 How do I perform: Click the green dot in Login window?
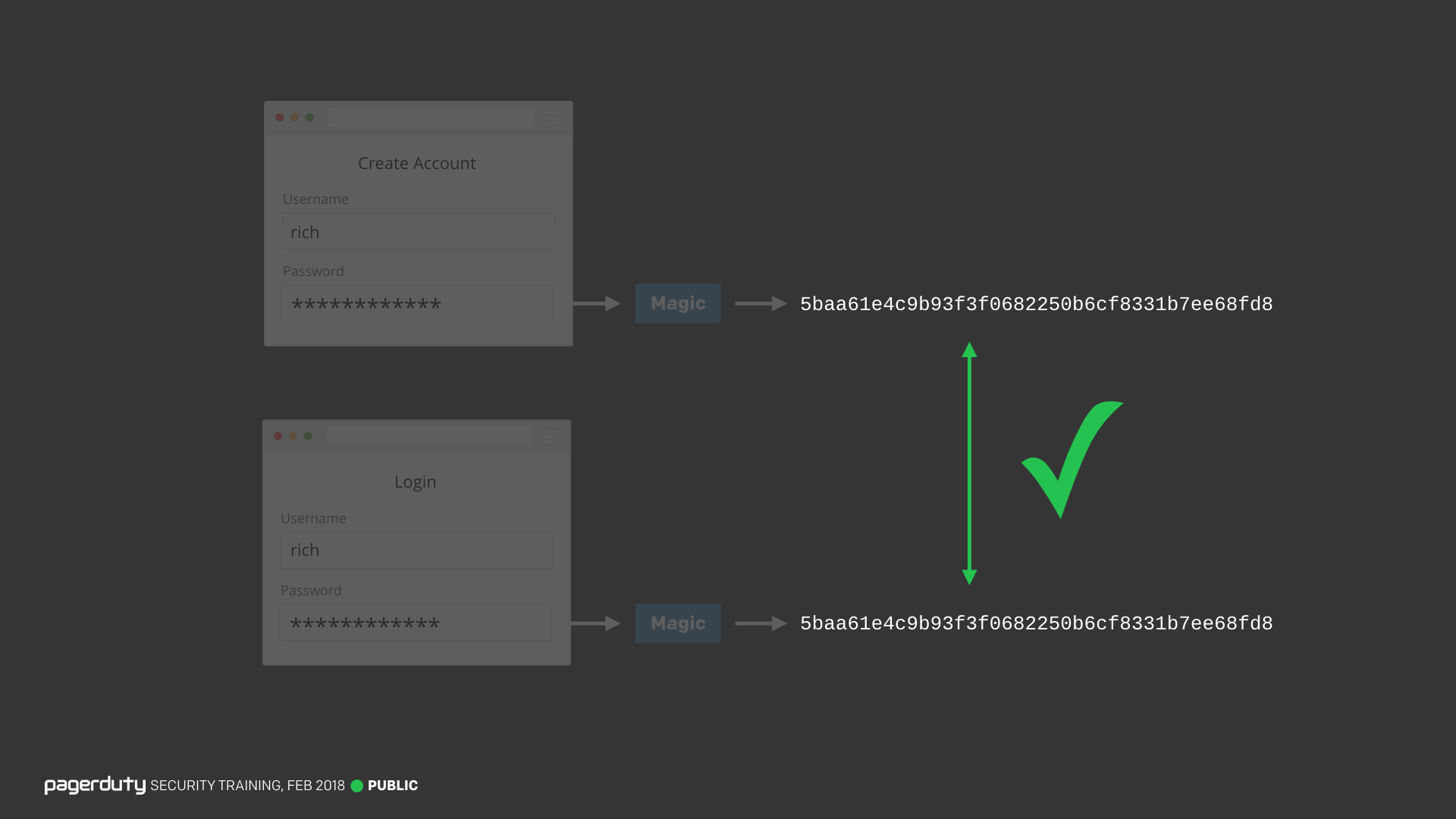(308, 436)
